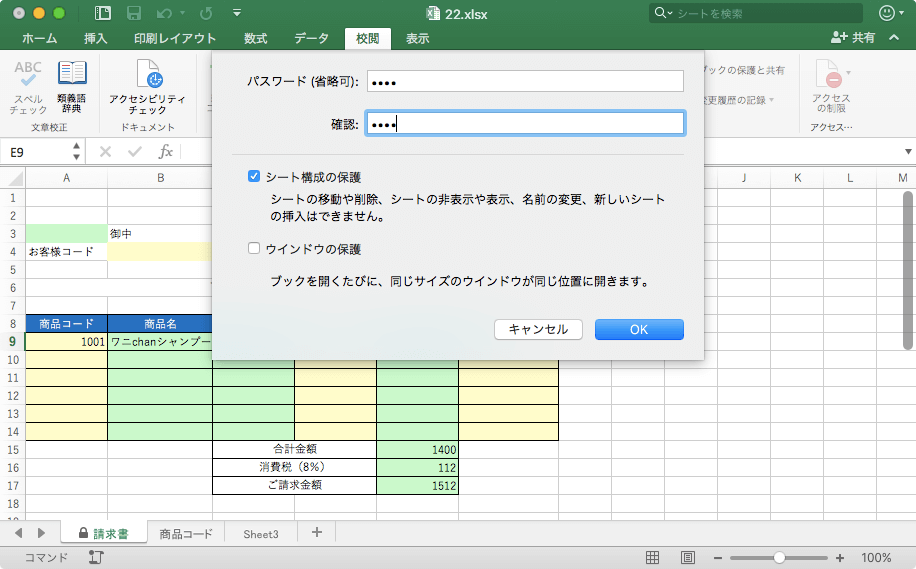Select the 合計金額 label cell
The width and height of the screenshot is (916, 569).
tap(294, 449)
